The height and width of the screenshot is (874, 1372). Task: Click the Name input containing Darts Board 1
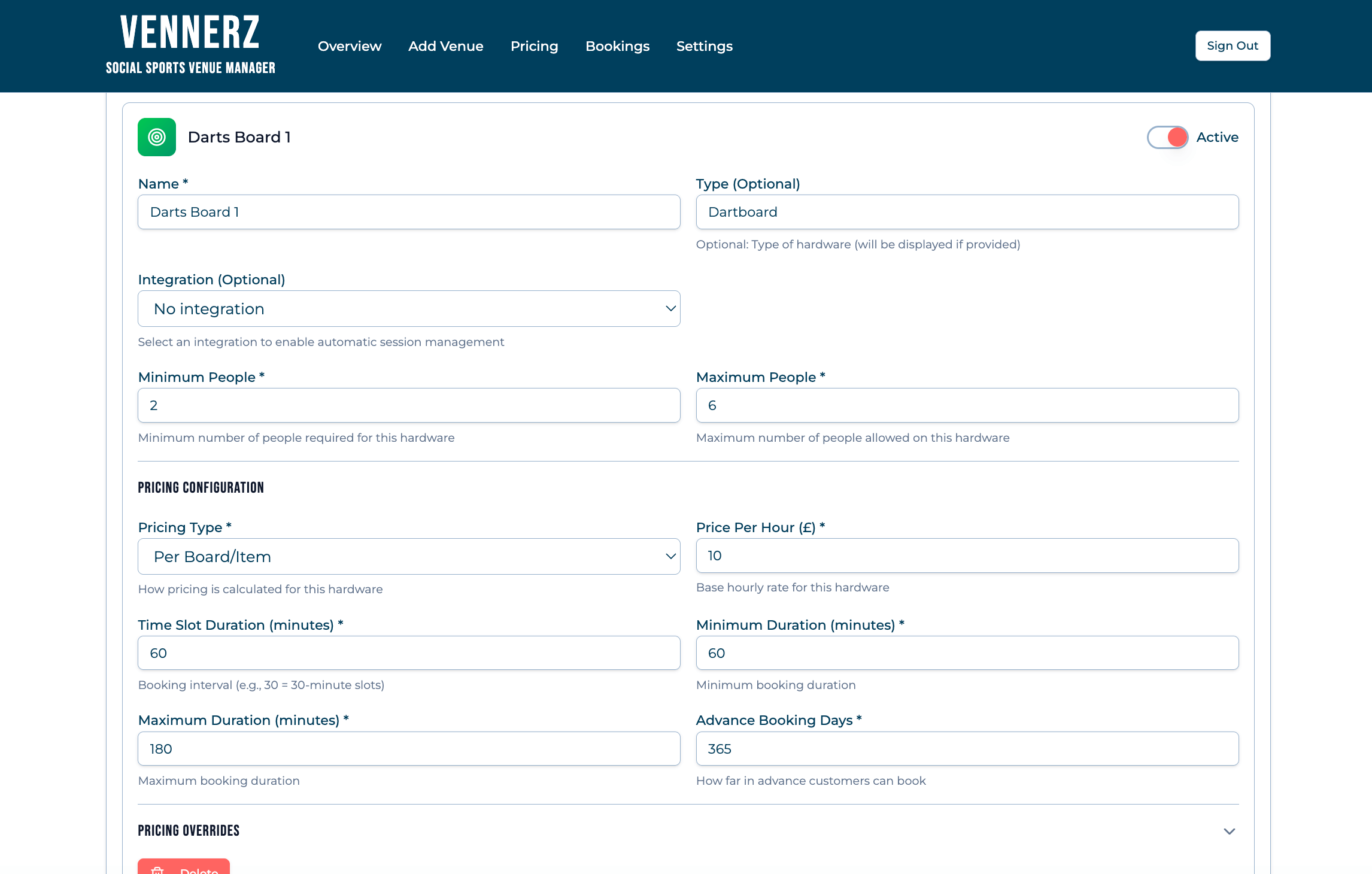pos(409,212)
